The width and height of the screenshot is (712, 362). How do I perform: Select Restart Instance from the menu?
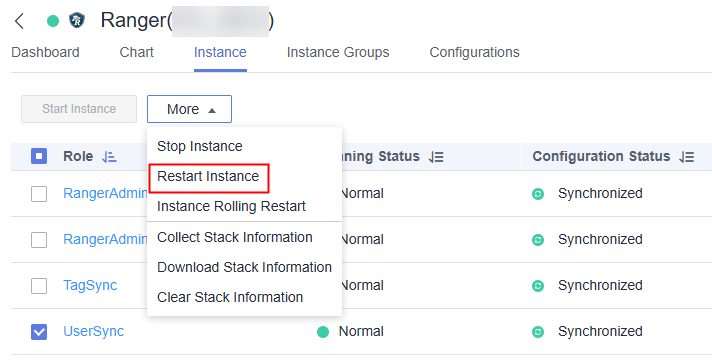point(208,176)
